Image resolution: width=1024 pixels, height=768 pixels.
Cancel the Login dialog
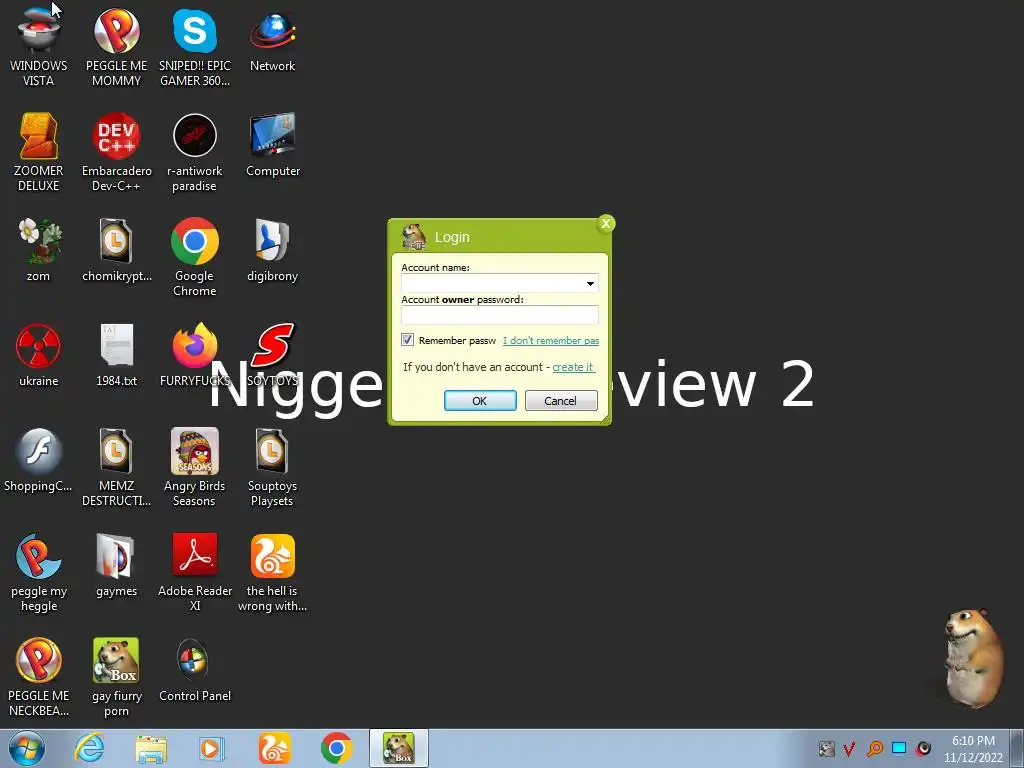(561, 400)
